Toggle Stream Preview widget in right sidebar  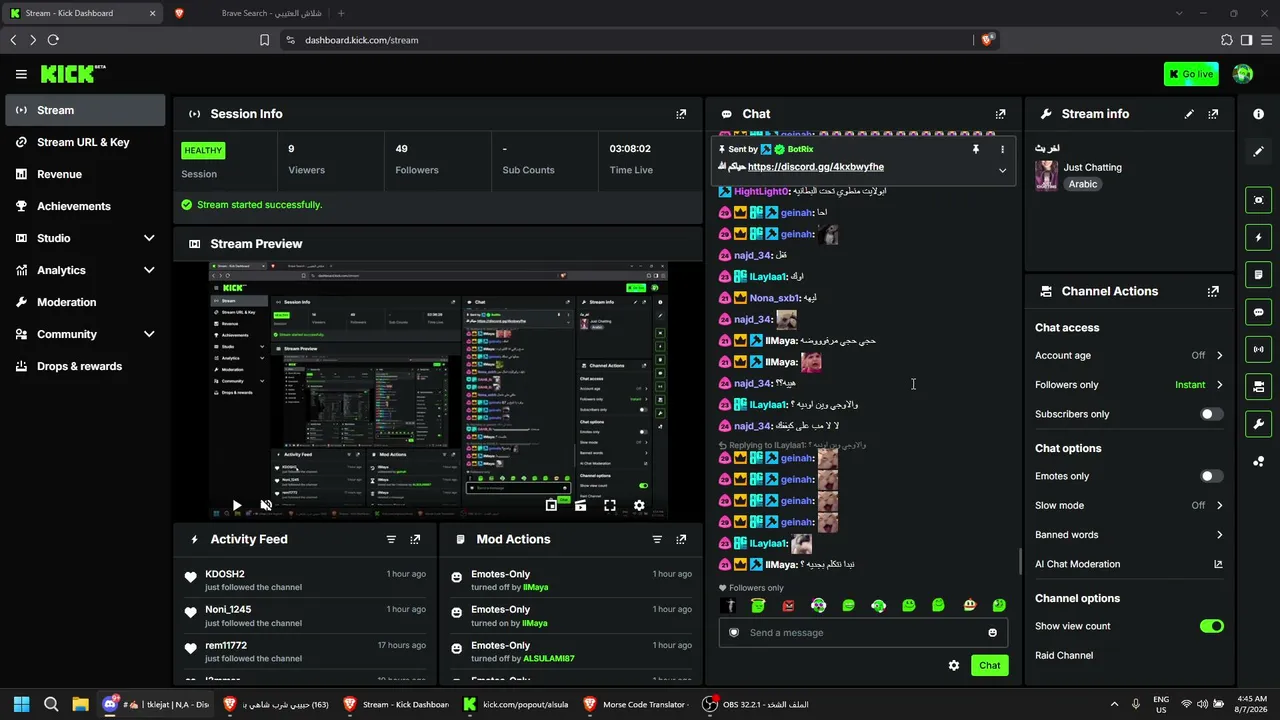click(1258, 200)
